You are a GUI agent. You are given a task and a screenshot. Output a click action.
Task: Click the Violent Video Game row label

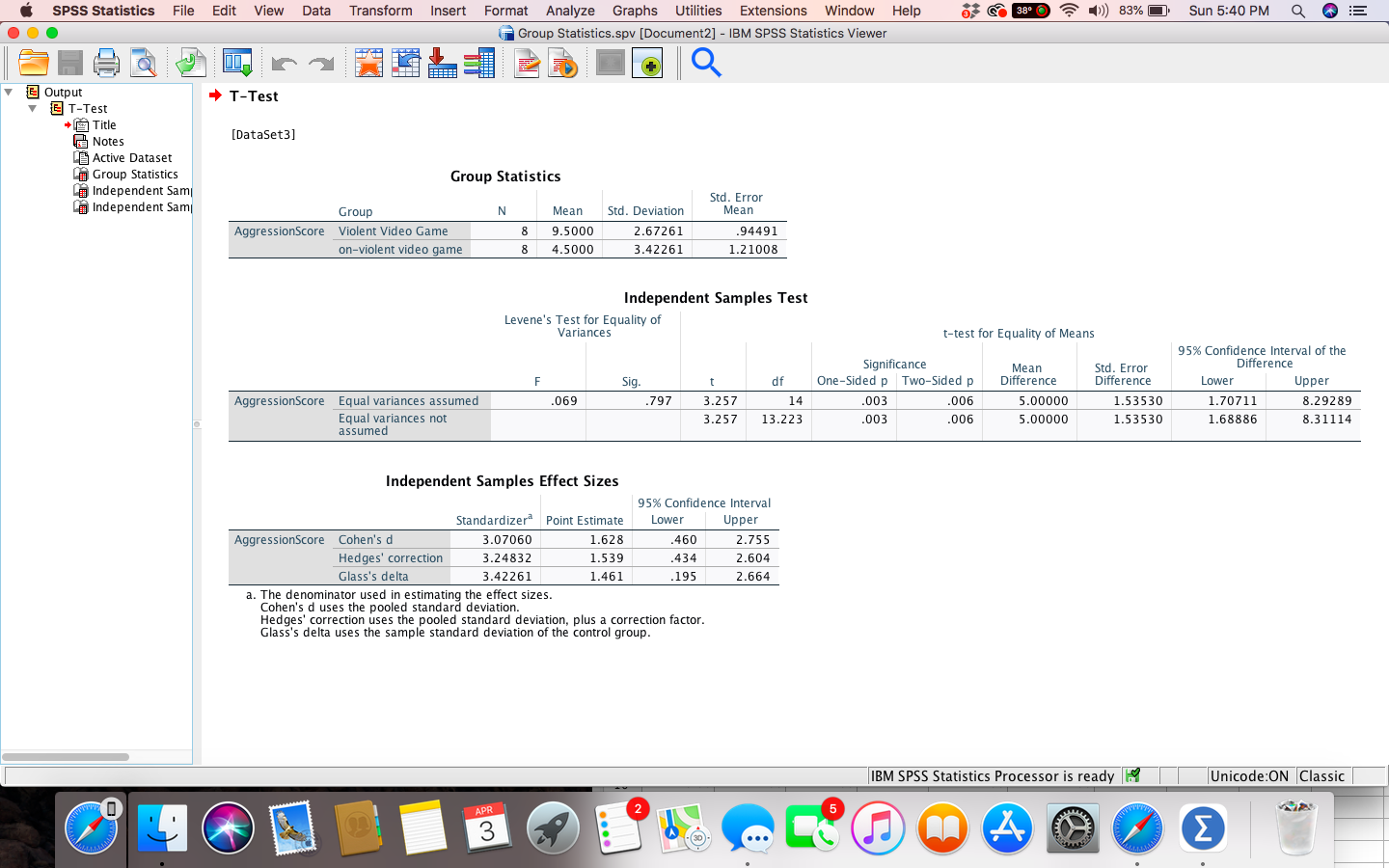click(x=394, y=231)
